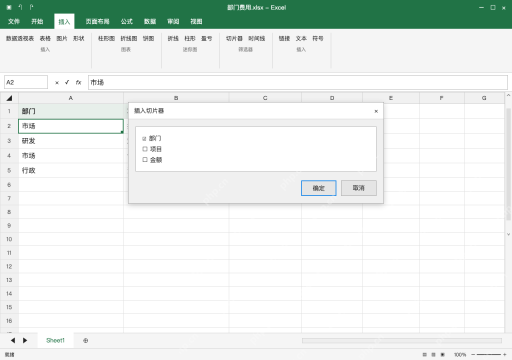512x360 pixels.
Task: Check the 金额 checkbox in slicer dialog
Action: point(145,160)
